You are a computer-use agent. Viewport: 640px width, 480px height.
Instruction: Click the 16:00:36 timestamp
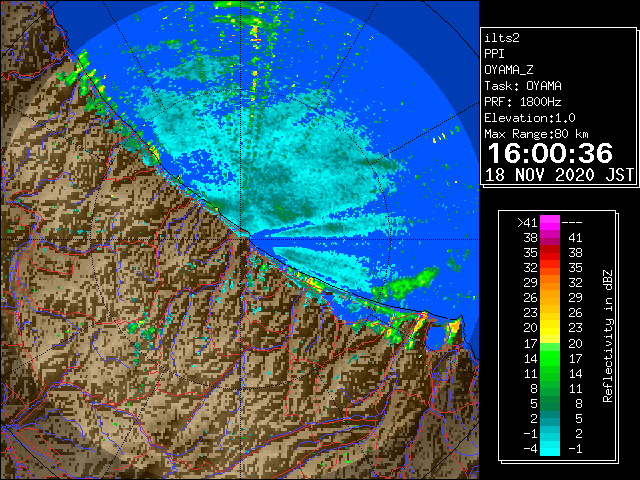point(550,153)
